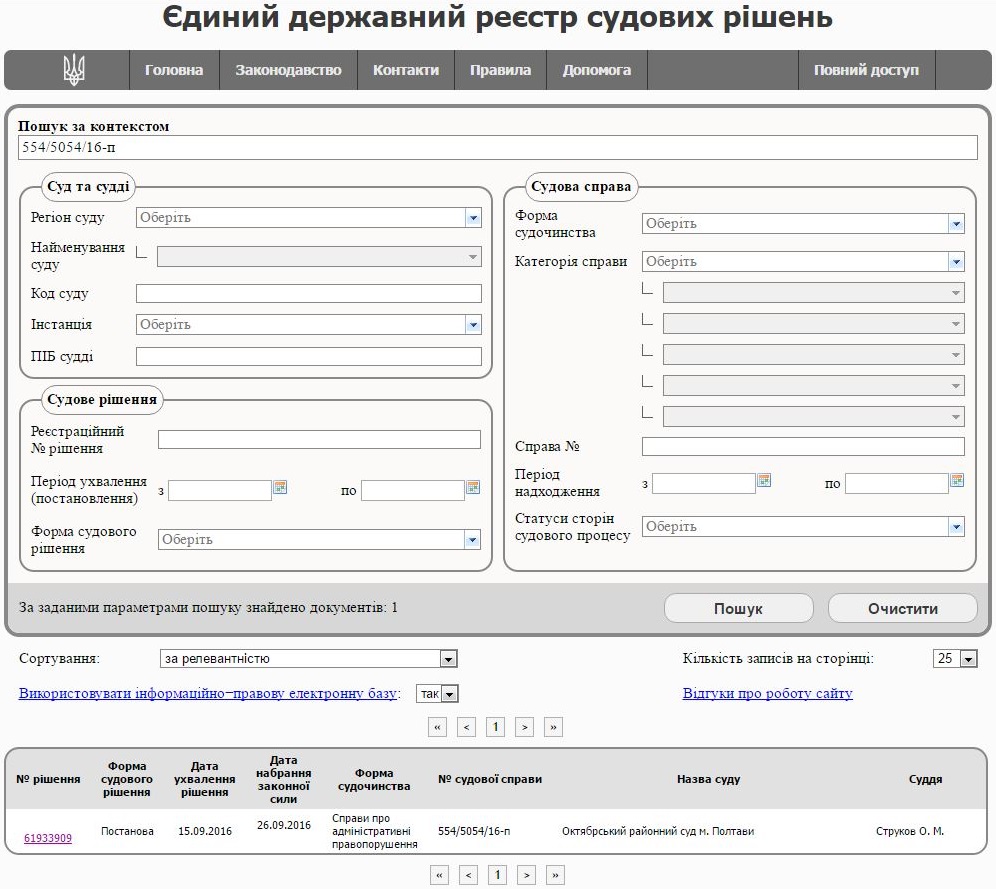
Task: Click the ПІБ судді input field
Action: tap(308, 357)
